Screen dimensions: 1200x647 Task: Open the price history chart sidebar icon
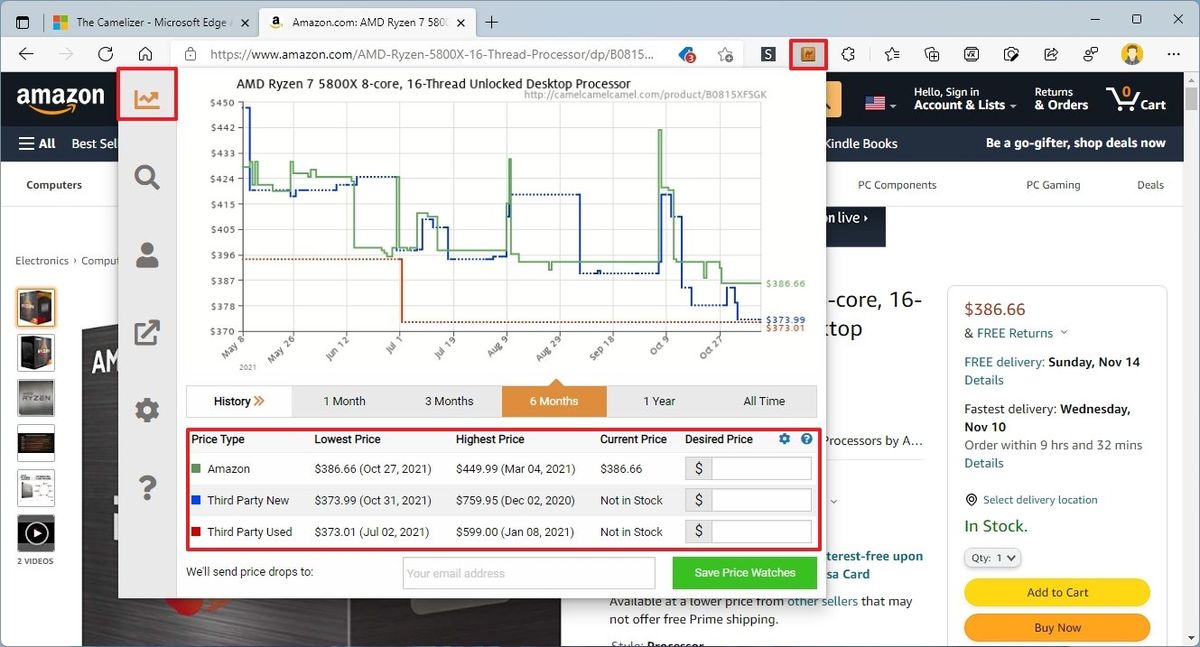147,97
